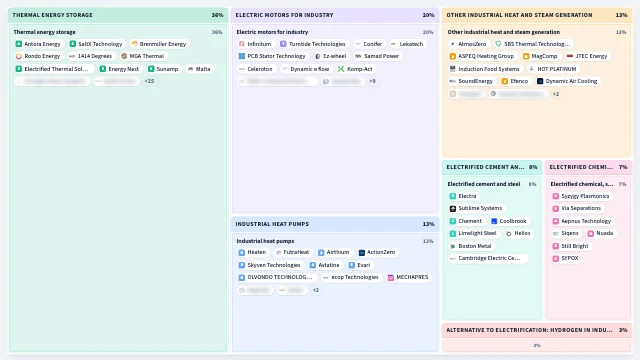Open the Thermal Energy Storage category header
Image resolution: width=640 pixels, height=360 pixels.
pyautogui.click(x=118, y=15)
